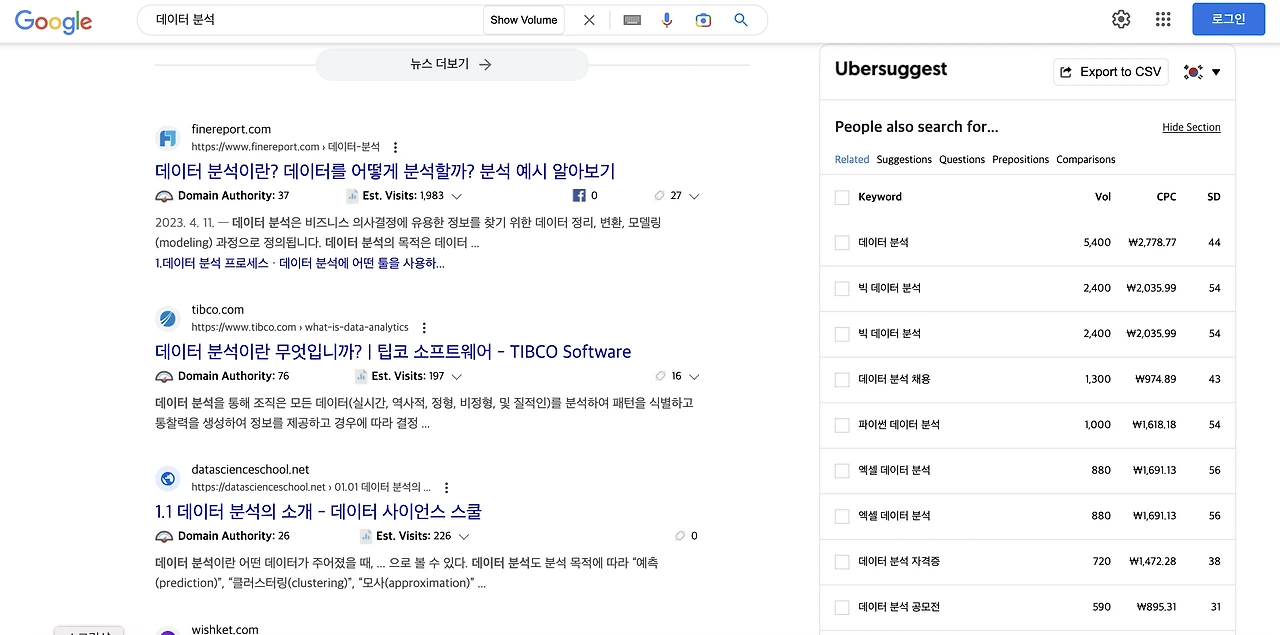The height and width of the screenshot is (635, 1280).
Task: Click the Export to CSV button
Action: (x=1110, y=71)
